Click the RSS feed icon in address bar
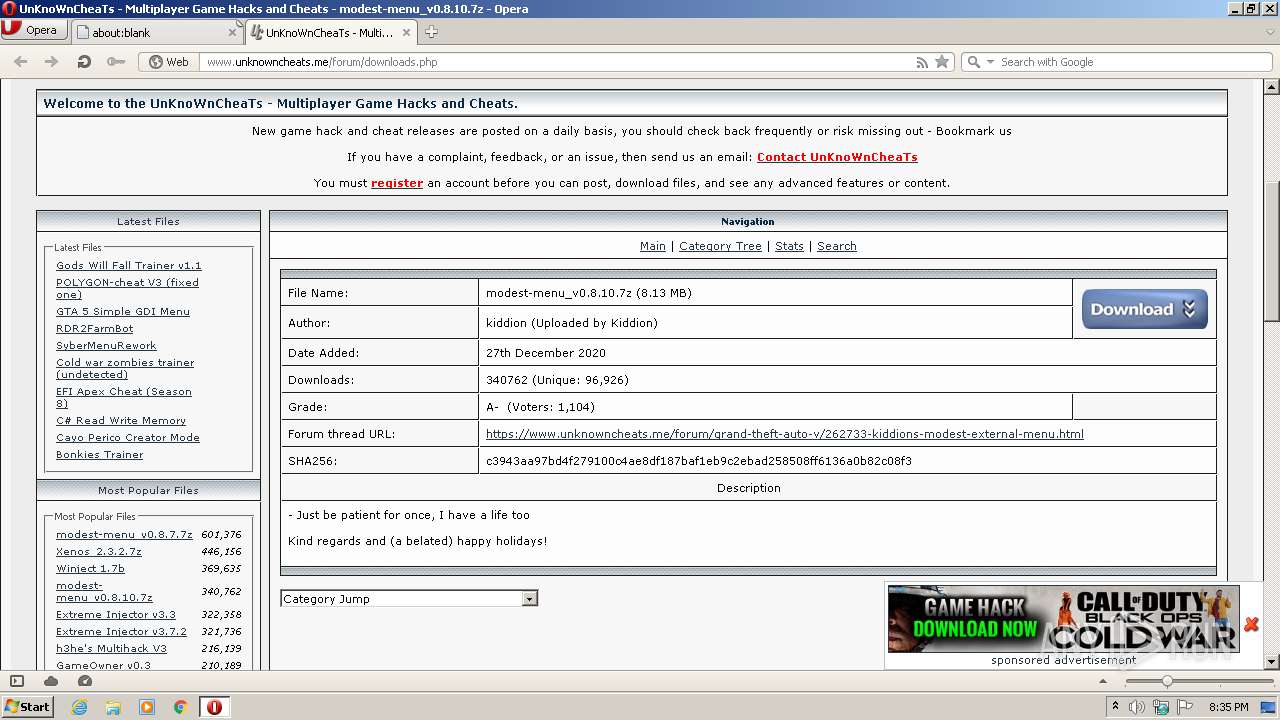 click(x=922, y=62)
